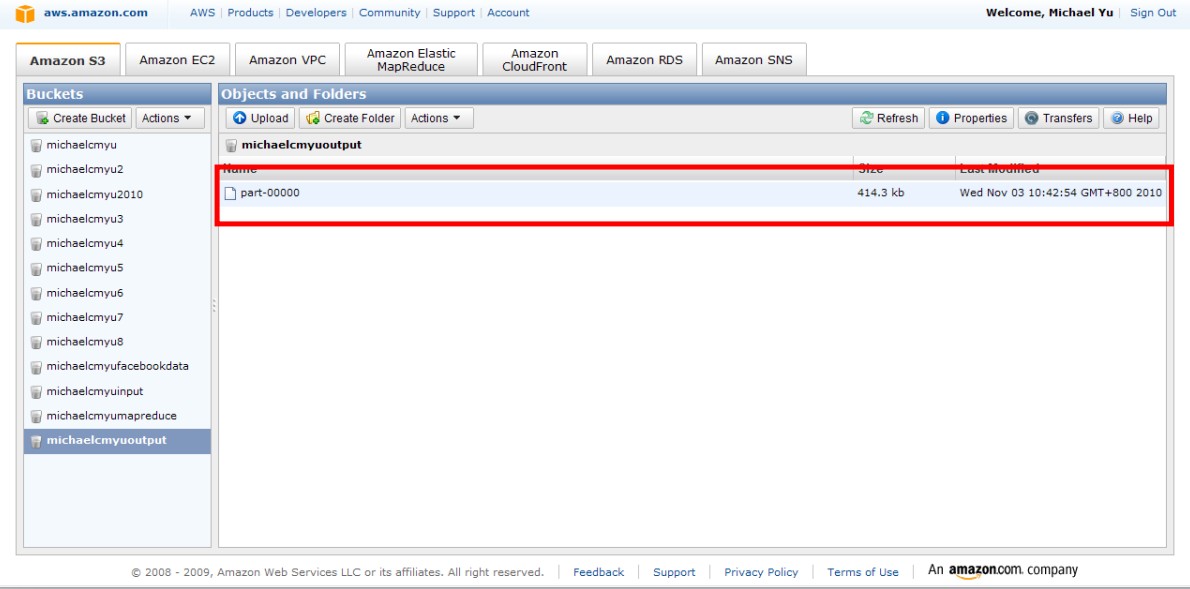Refresh the objects list
The height and width of the screenshot is (589, 1190).
[x=889, y=118]
